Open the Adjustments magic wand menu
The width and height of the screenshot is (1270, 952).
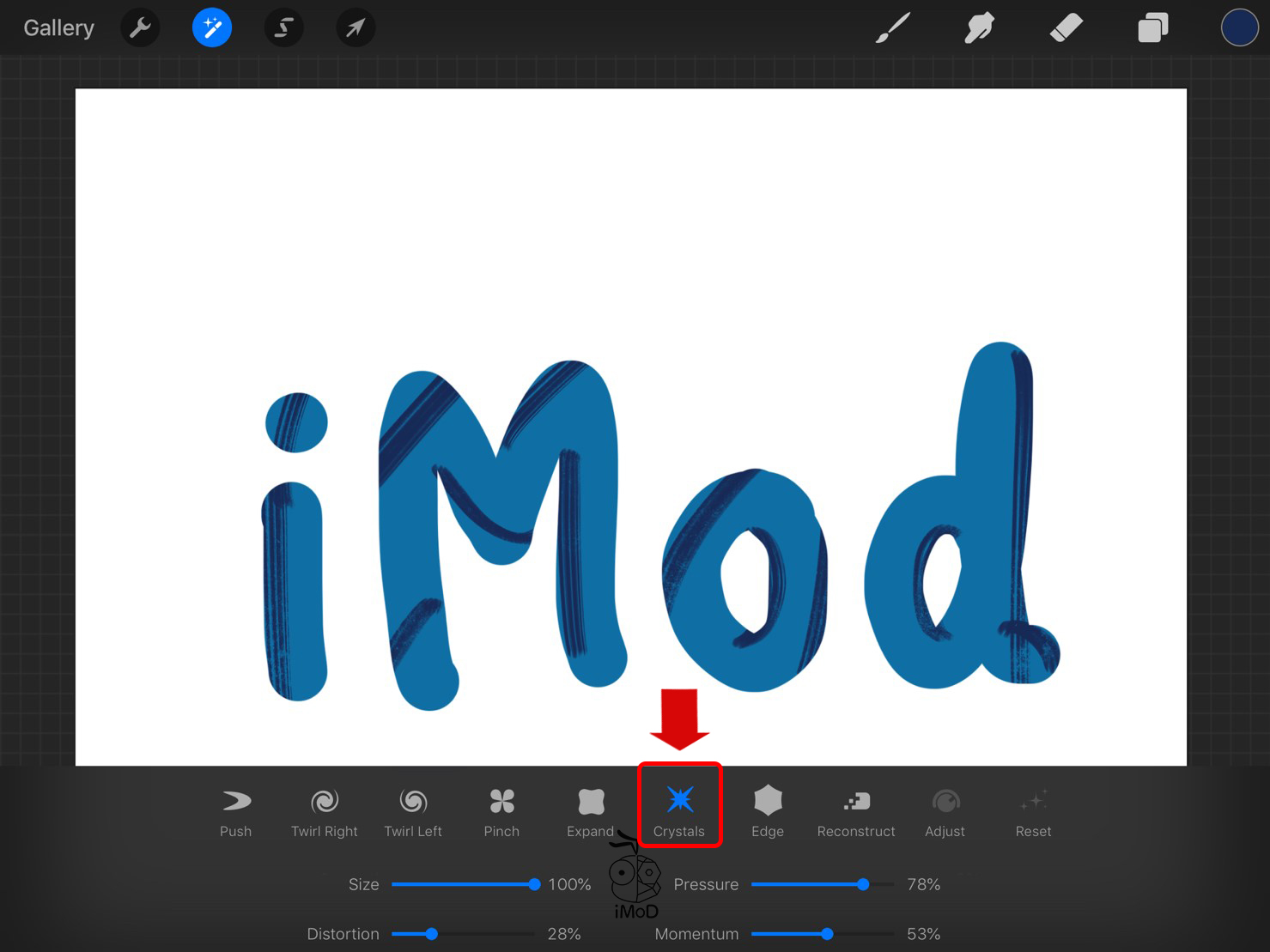[211, 27]
